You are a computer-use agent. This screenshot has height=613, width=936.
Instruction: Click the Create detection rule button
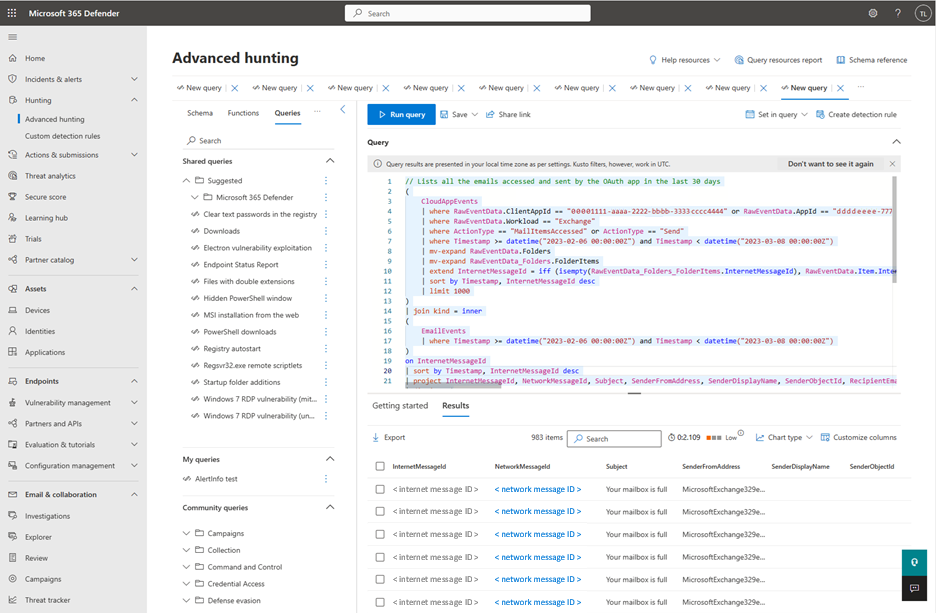click(855, 115)
